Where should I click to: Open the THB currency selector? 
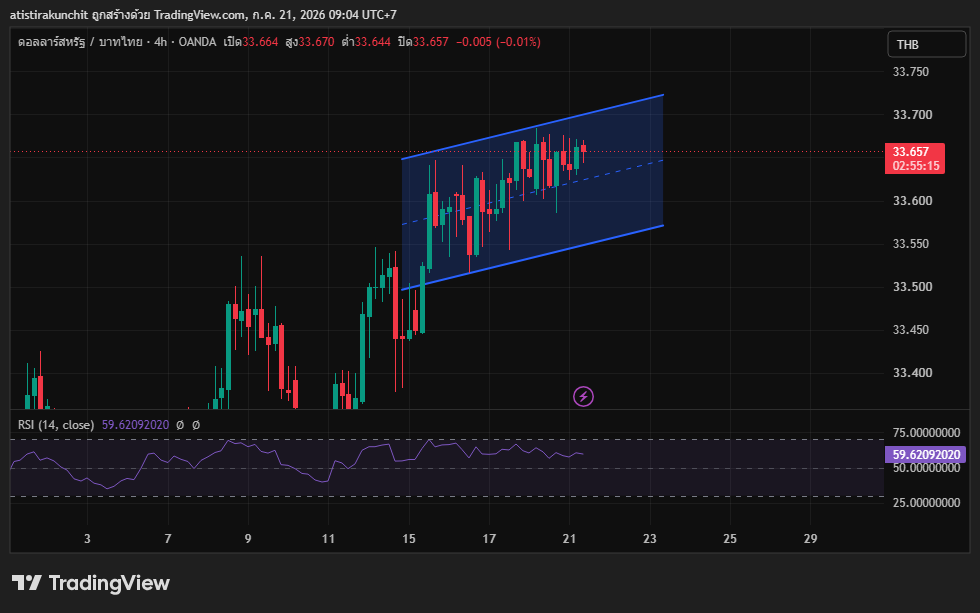click(x=926, y=44)
